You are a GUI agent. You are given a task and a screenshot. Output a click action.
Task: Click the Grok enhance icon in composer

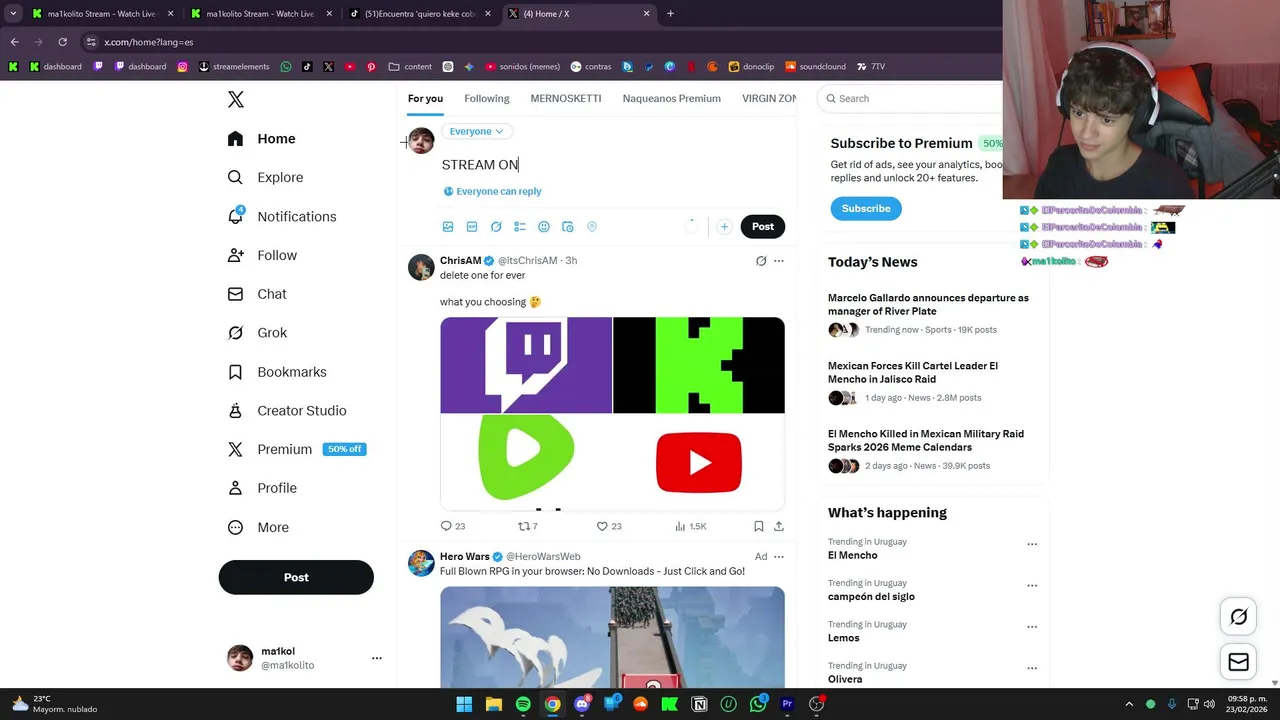(x=496, y=227)
